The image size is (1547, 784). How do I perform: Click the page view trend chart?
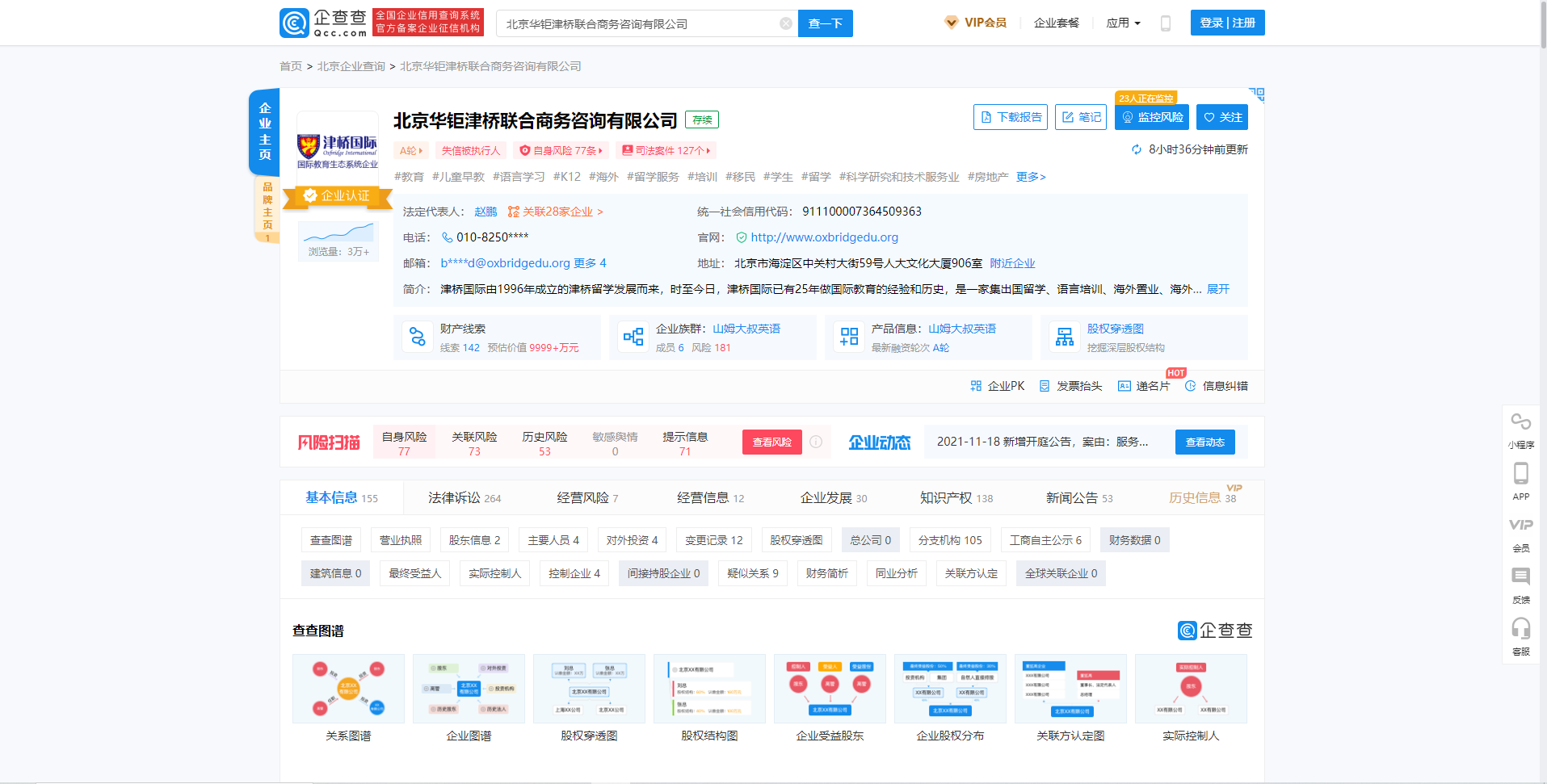[338, 232]
